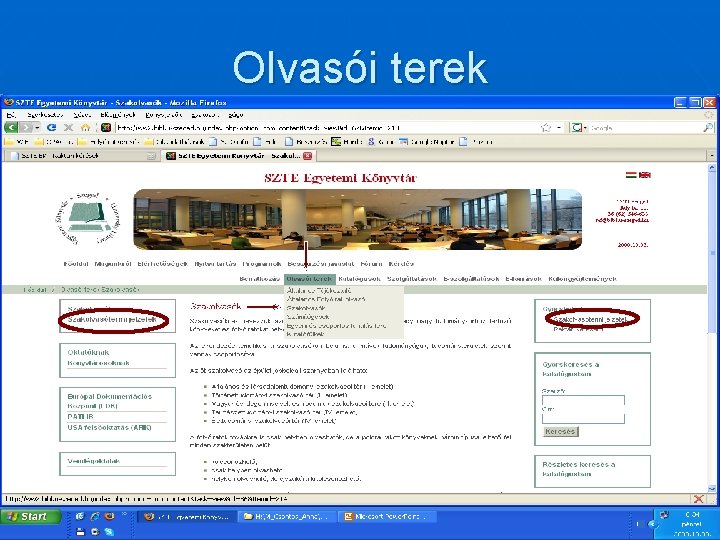Open the Magunkról site menu item
The image size is (720, 540).
click(113, 264)
